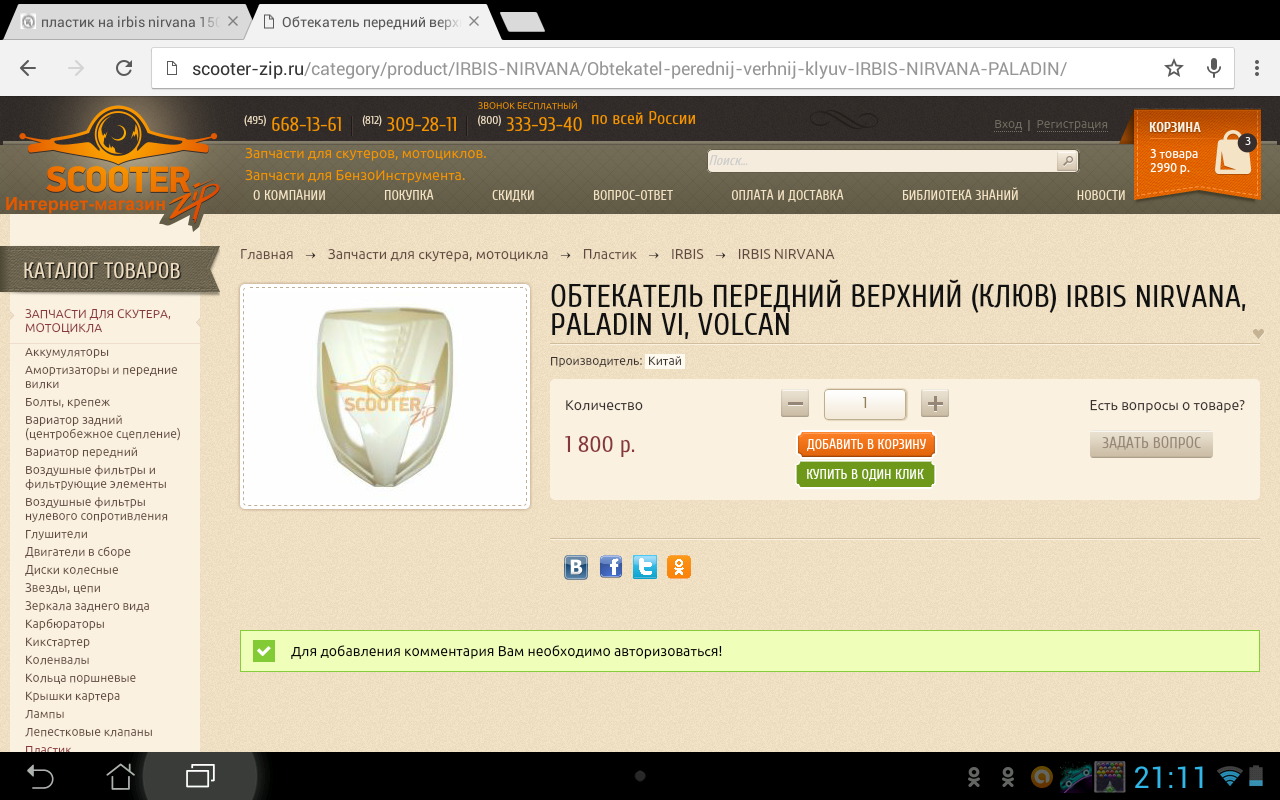This screenshot has width=1280, height=800.
Task: Open 'Зеркала заднего вида' category
Action: [87, 606]
